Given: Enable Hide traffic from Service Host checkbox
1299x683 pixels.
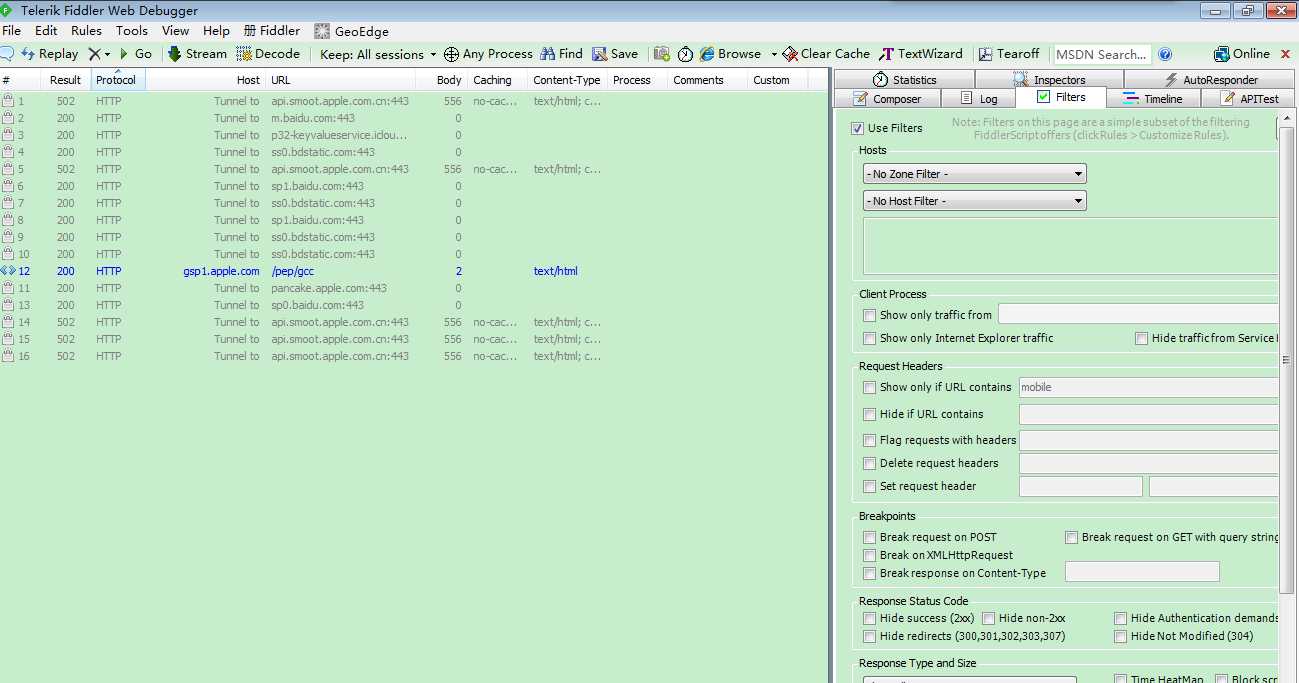Looking at the screenshot, I should tap(1141, 338).
